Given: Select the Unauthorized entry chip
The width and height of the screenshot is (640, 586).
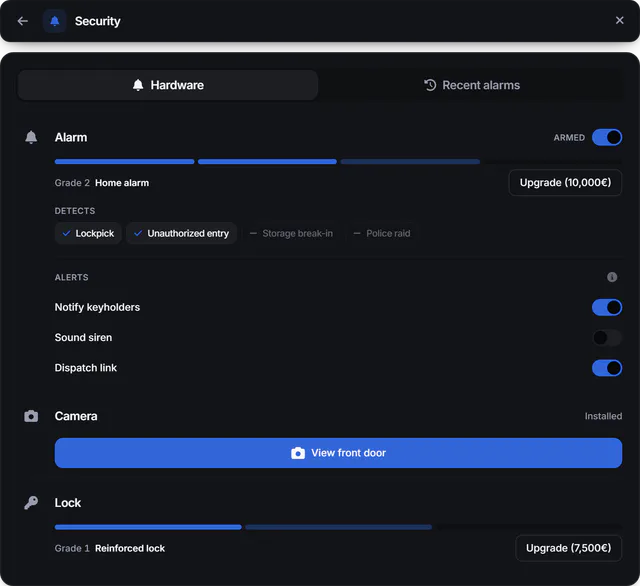Looking at the screenshot, I should click(182, 233).
